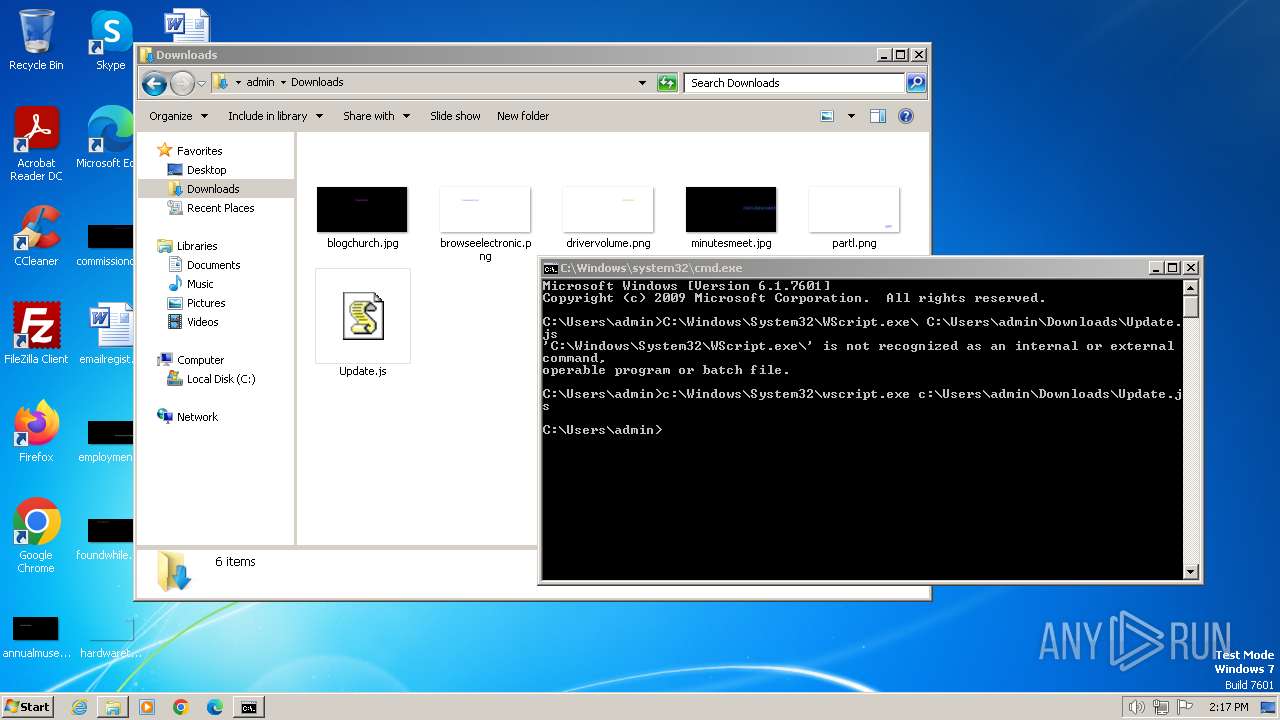
Task: Select the Update.js script file
Action: 362,324
